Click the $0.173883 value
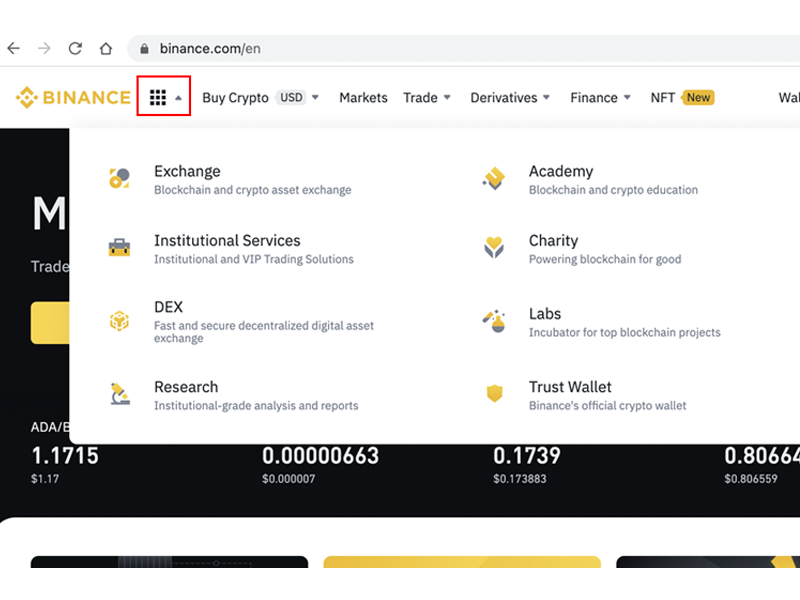800x600 pixels. tap(519, 479)
